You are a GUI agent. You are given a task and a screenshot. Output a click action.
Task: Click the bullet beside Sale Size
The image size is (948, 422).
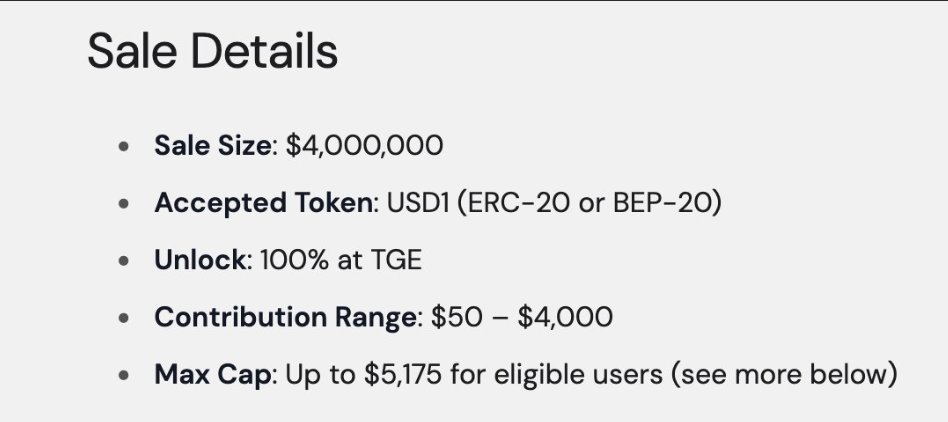point(124,146)
